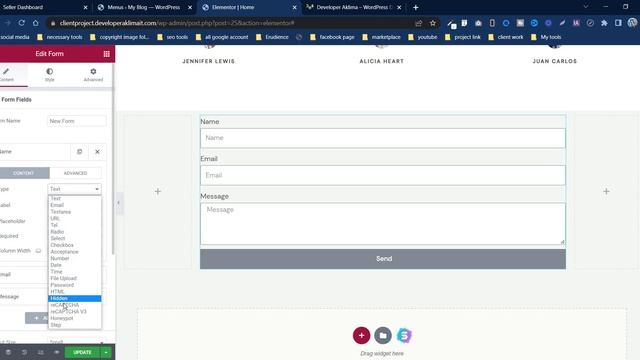Choose highlighted Hidden field type
This screenshot has width=640, height=360.
(74, 298)
